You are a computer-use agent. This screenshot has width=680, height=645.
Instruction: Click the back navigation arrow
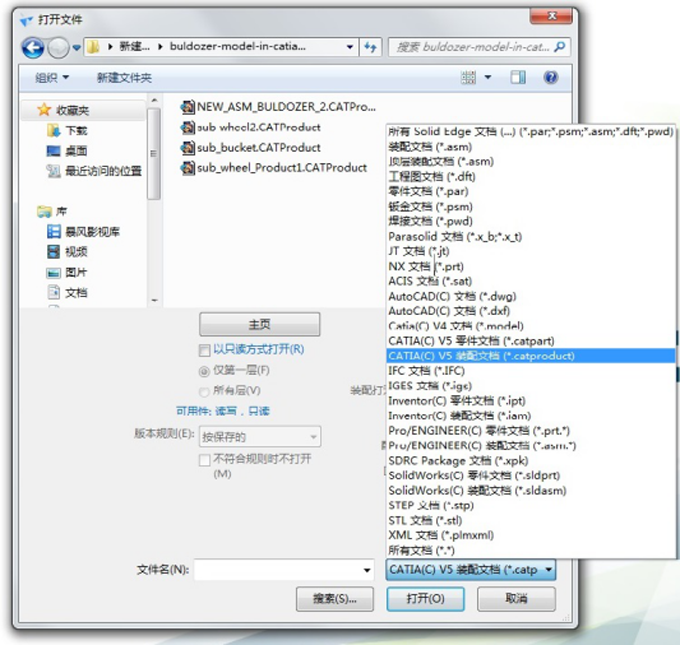(32, 47)
